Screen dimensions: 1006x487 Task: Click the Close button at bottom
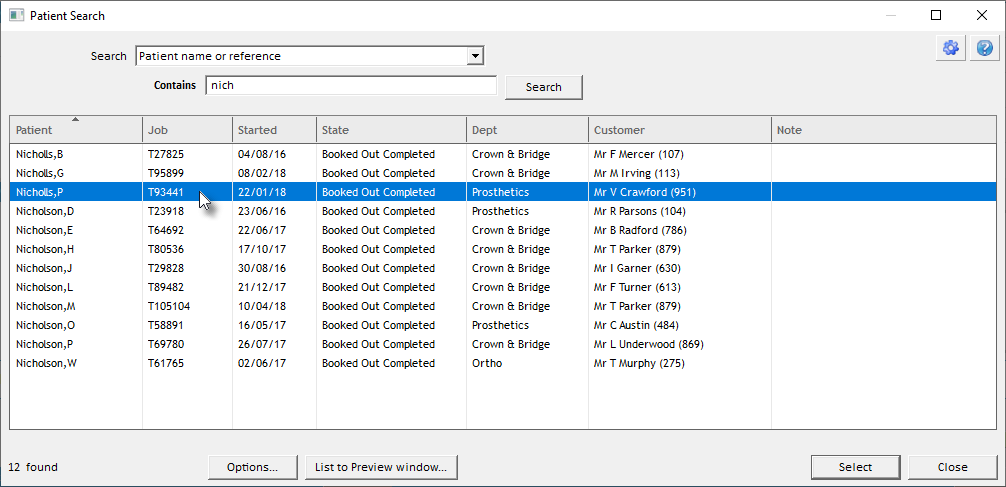(952, 467)
